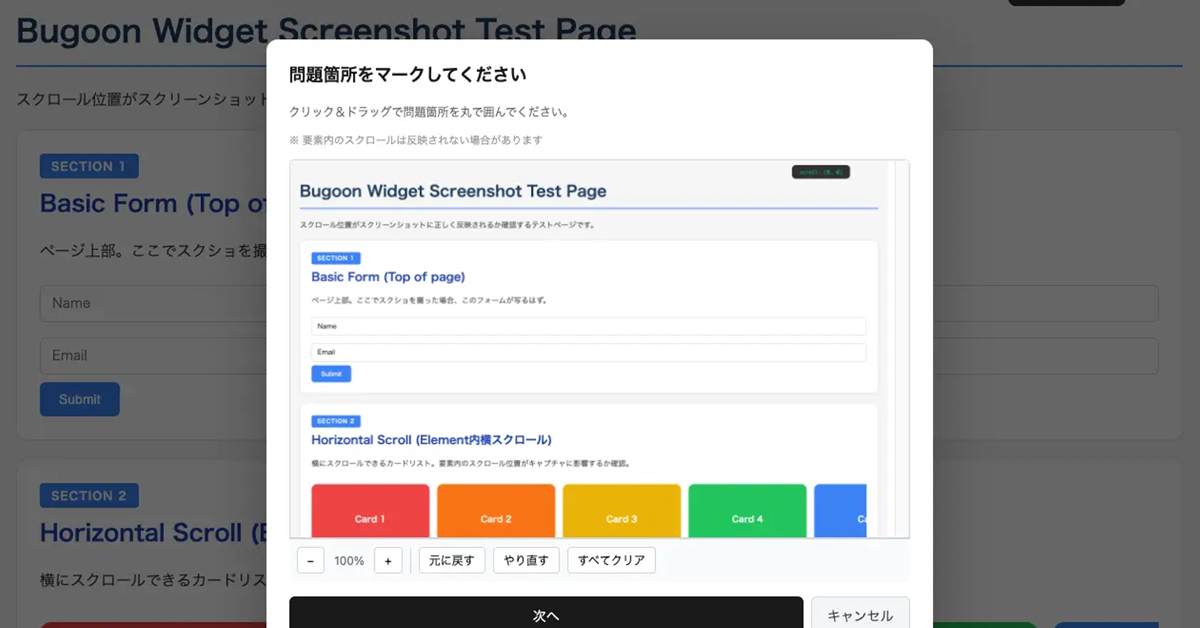Image resolution: width=1200 pixels, height=628 pixels.
Task: Click the background page's Email input field
Action: click(150, 356)
